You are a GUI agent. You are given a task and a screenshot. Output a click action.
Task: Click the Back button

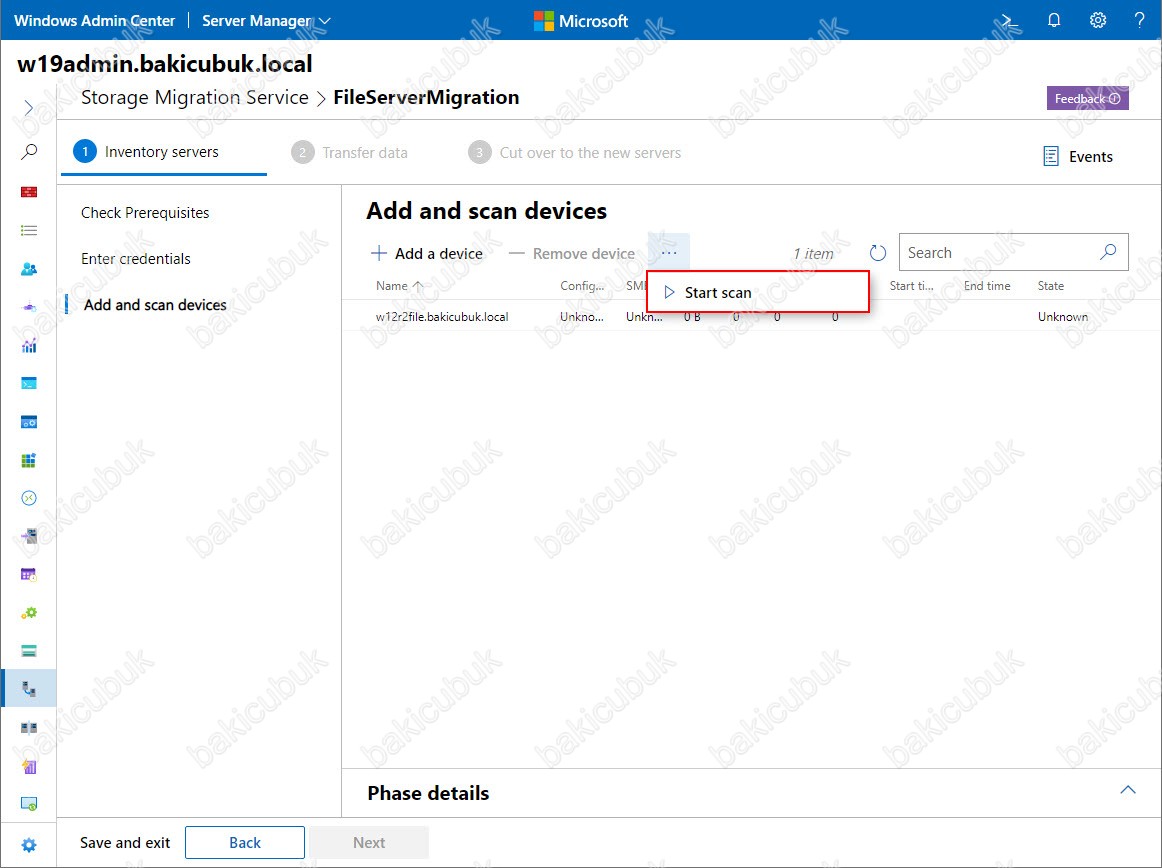point(245,843)
